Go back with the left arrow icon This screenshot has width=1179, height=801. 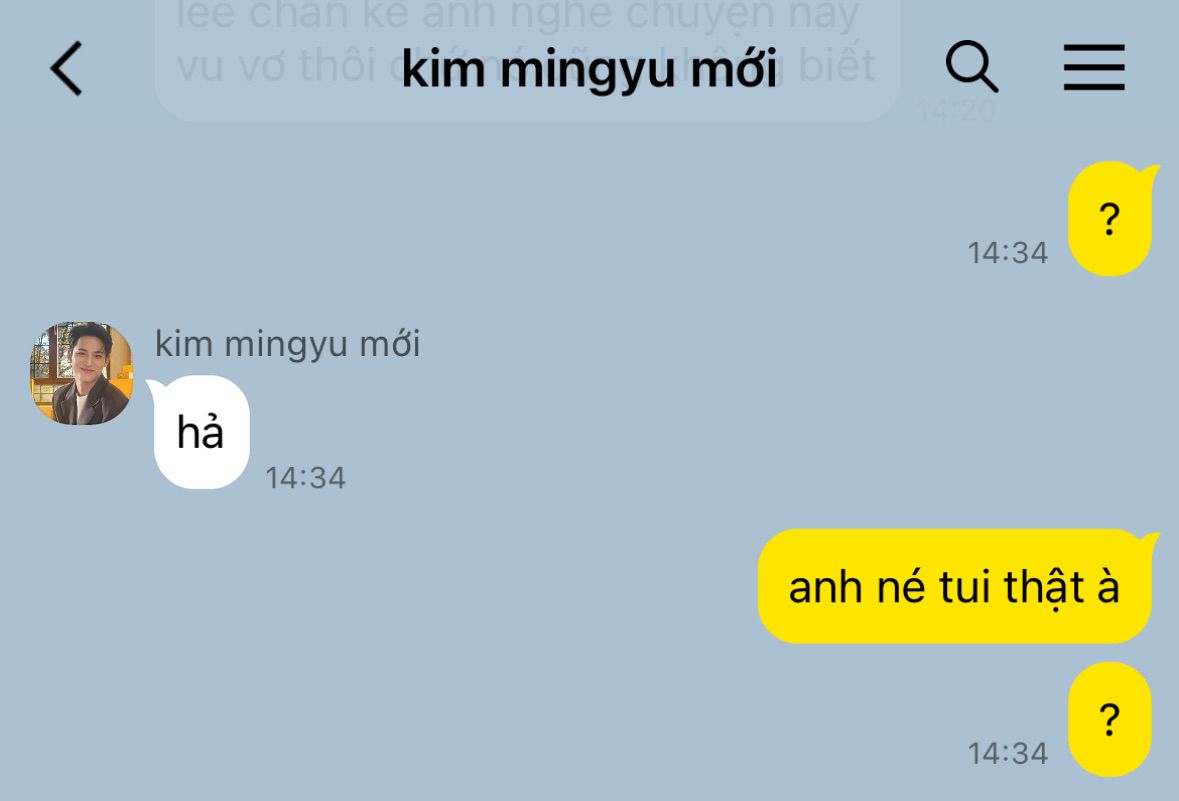tap(66, 68)
